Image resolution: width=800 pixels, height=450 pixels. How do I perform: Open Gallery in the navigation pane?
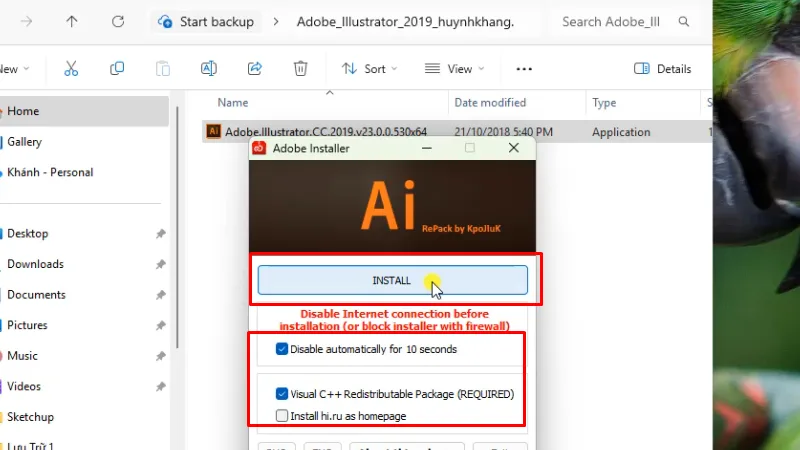tap(24, 142)
